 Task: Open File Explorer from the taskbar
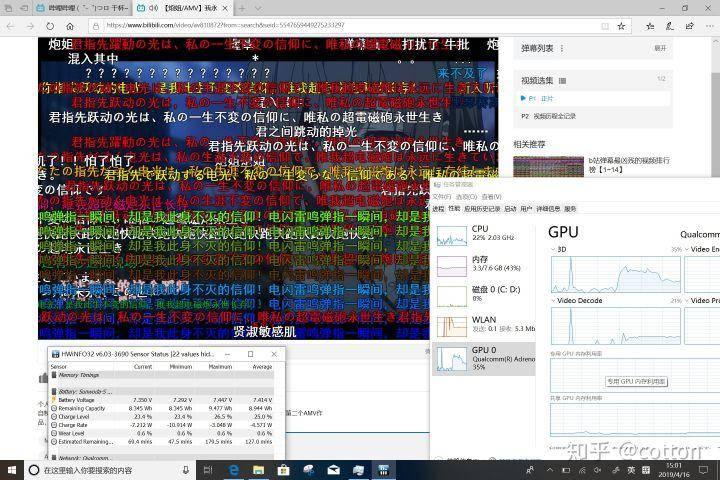259,470
